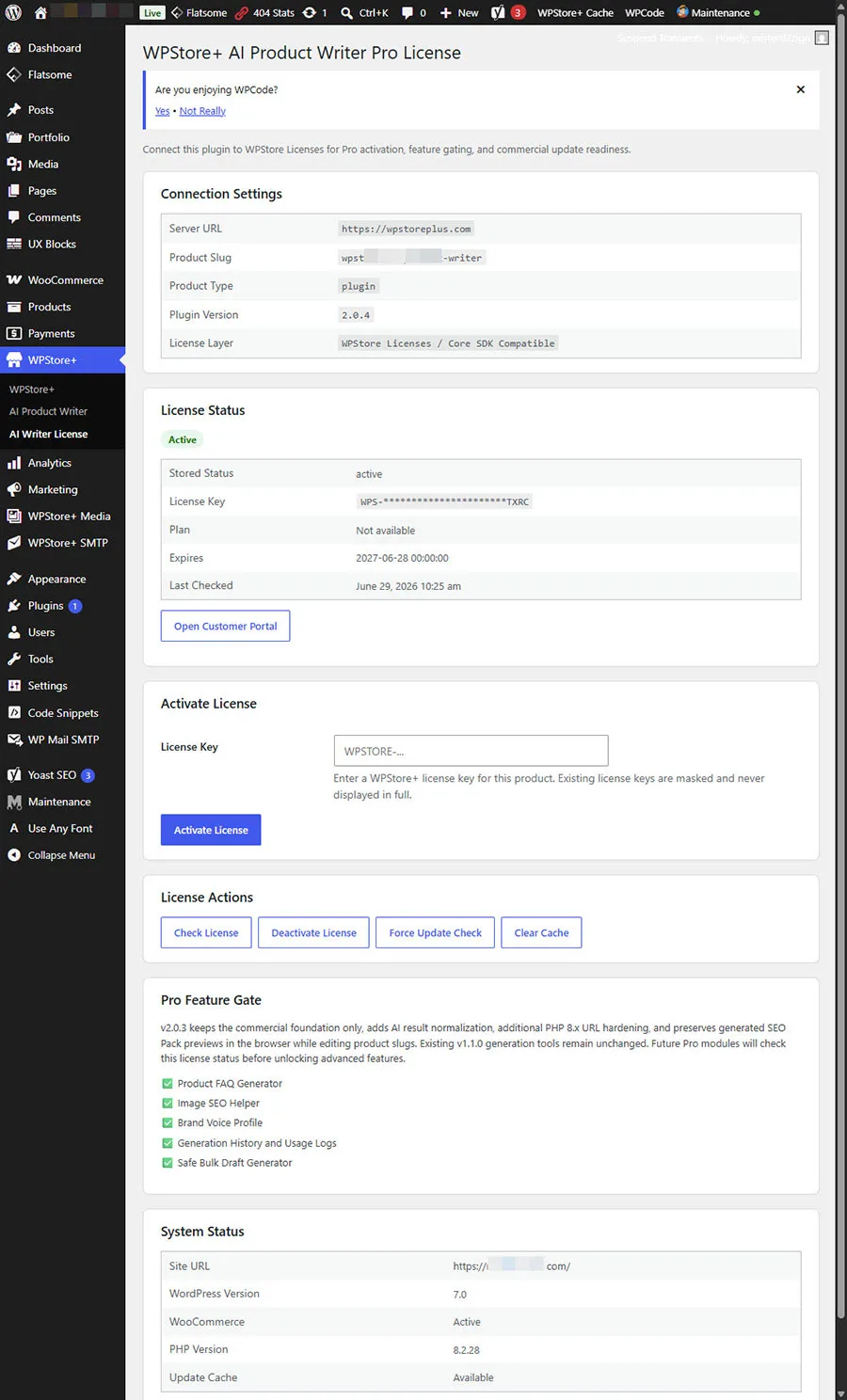Open the + New dropdown in admin bar
This screenshot has width=847, height=1400.
coord(459,13)
